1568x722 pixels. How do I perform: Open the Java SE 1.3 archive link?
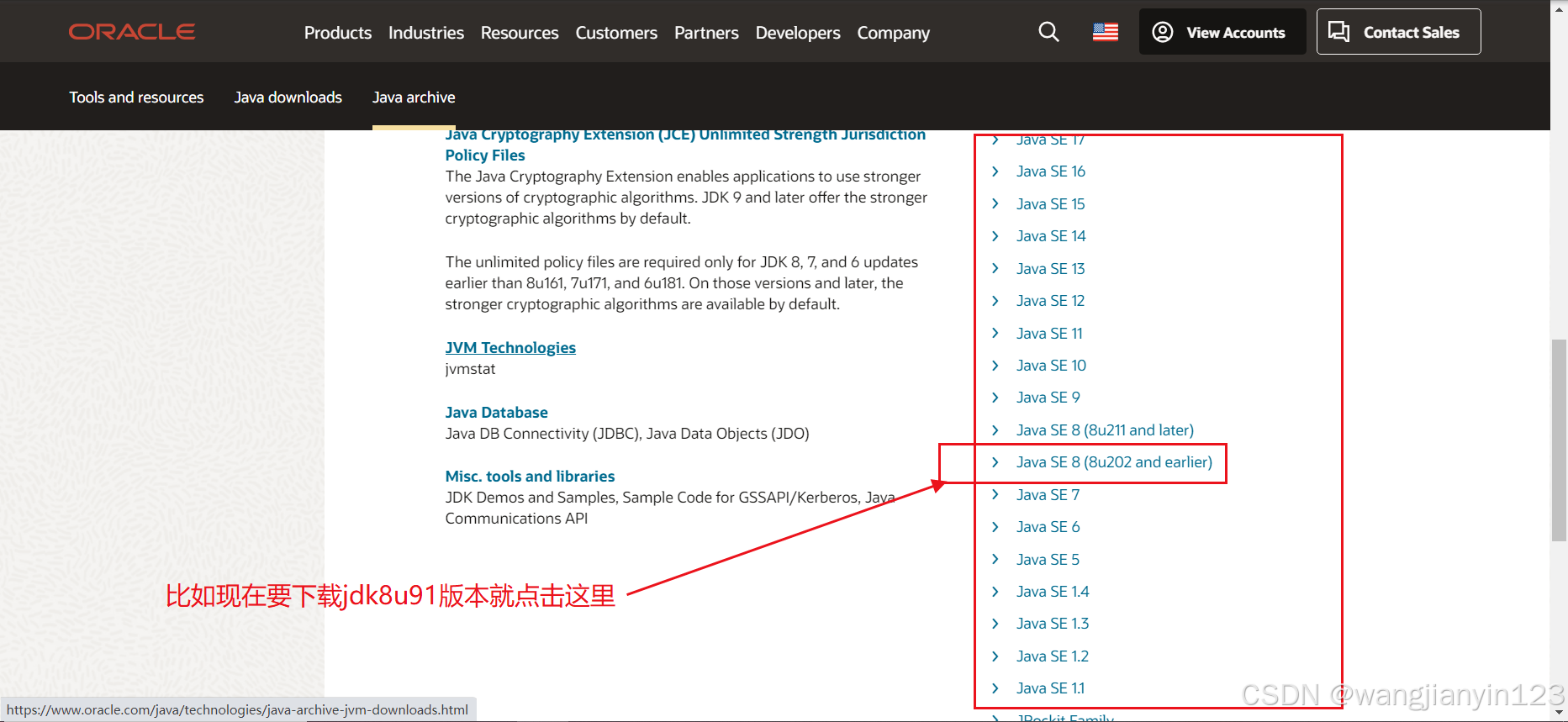[1053, 624]
